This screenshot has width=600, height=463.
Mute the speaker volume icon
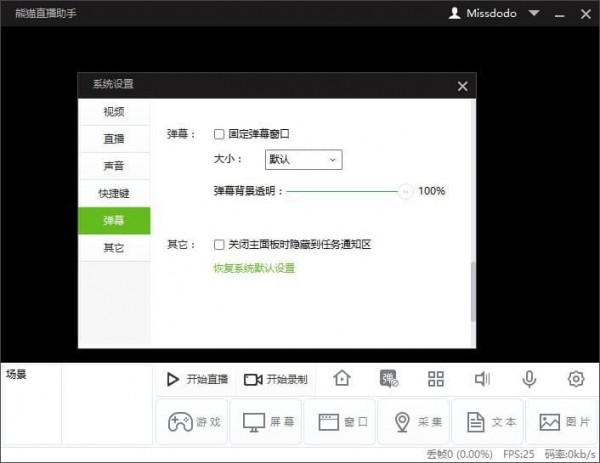(x=482, y=379)
